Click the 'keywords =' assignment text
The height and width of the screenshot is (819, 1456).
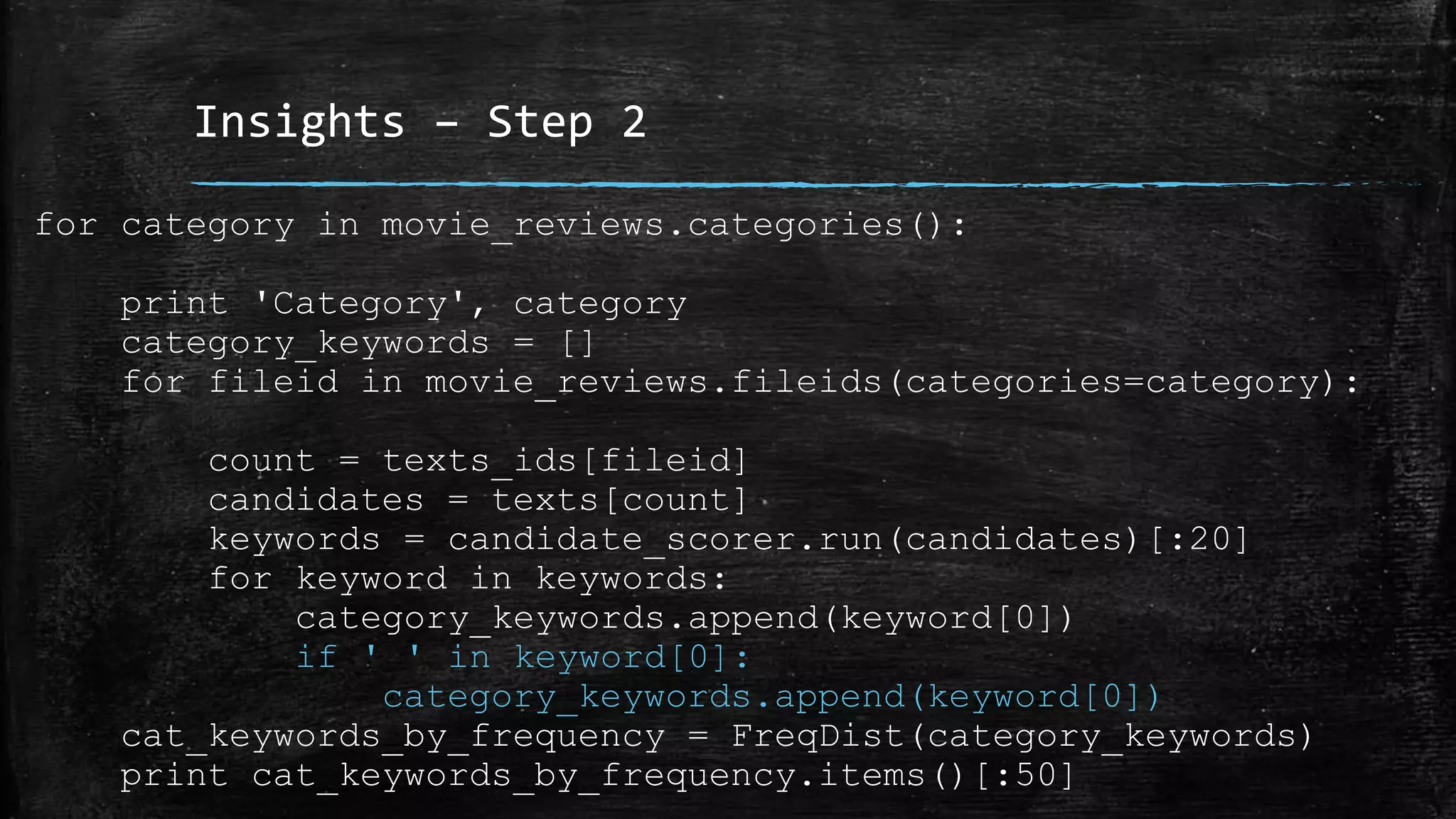click(316, 540)
